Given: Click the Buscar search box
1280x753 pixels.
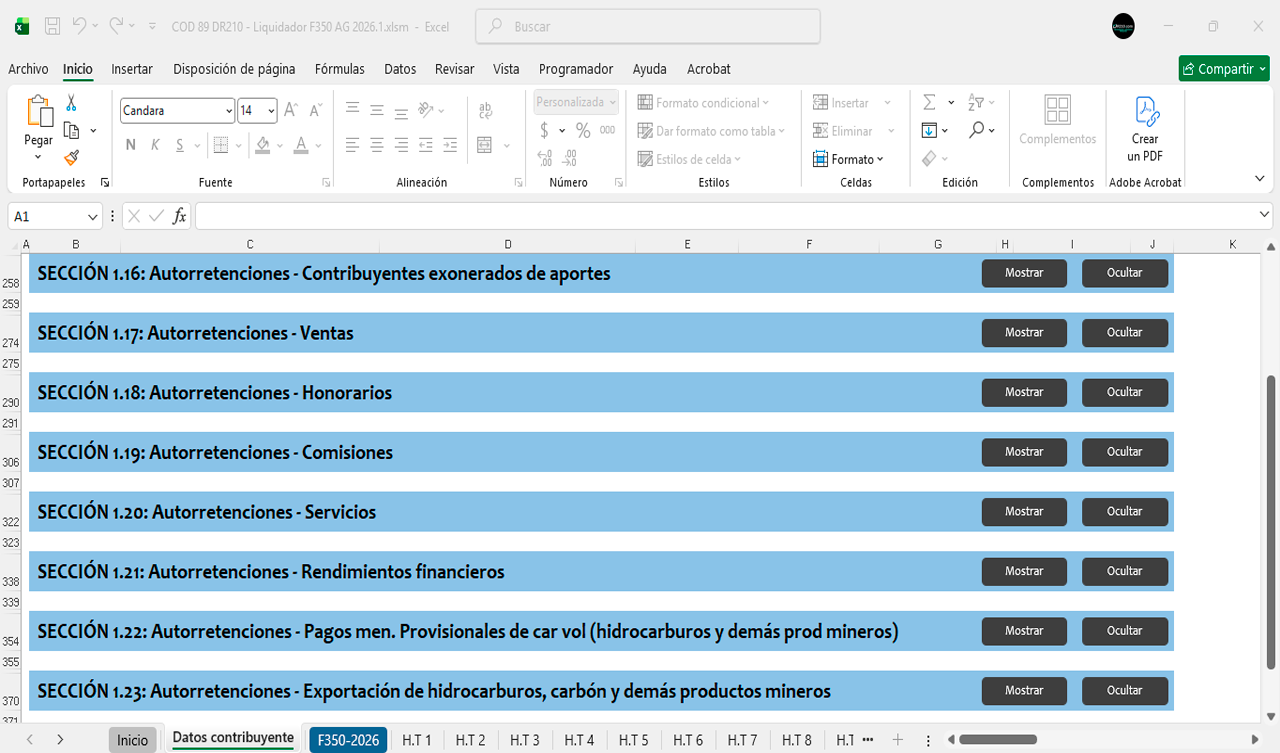Looking at the screenshot, I should 648,27.
